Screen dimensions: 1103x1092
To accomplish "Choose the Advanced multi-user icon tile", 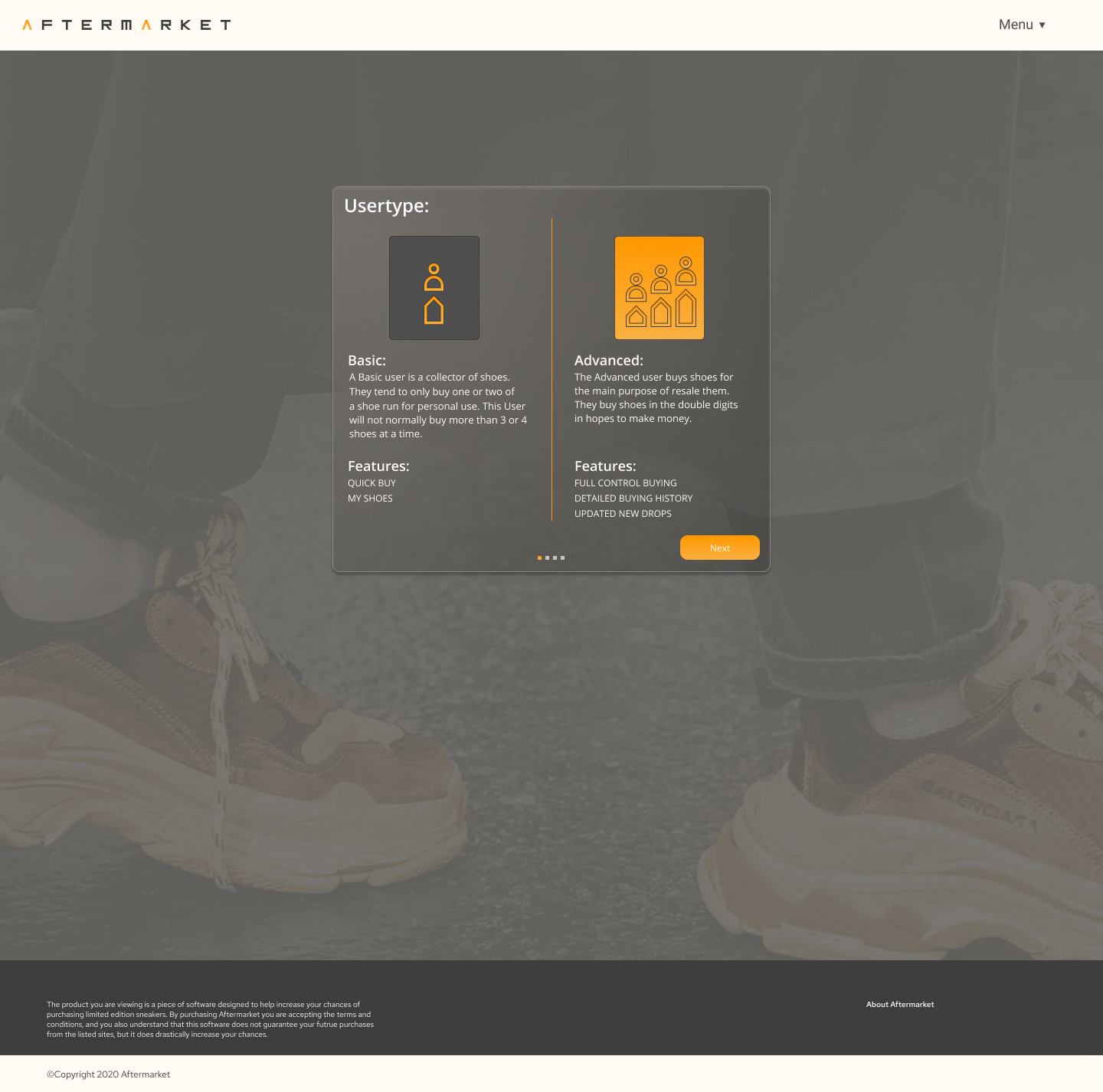I will point(660,288).
